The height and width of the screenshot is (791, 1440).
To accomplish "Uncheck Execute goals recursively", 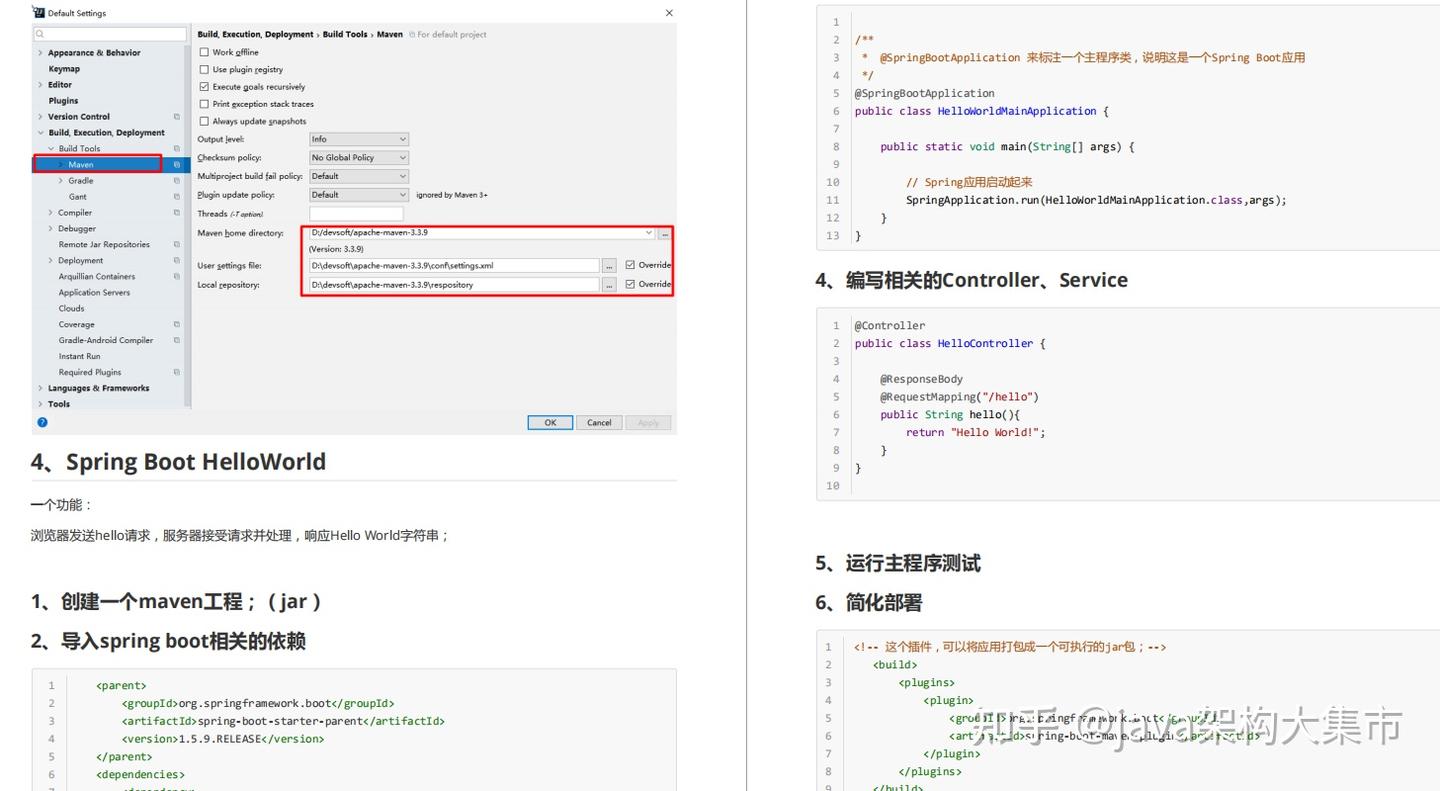I will tap(205, 87).
